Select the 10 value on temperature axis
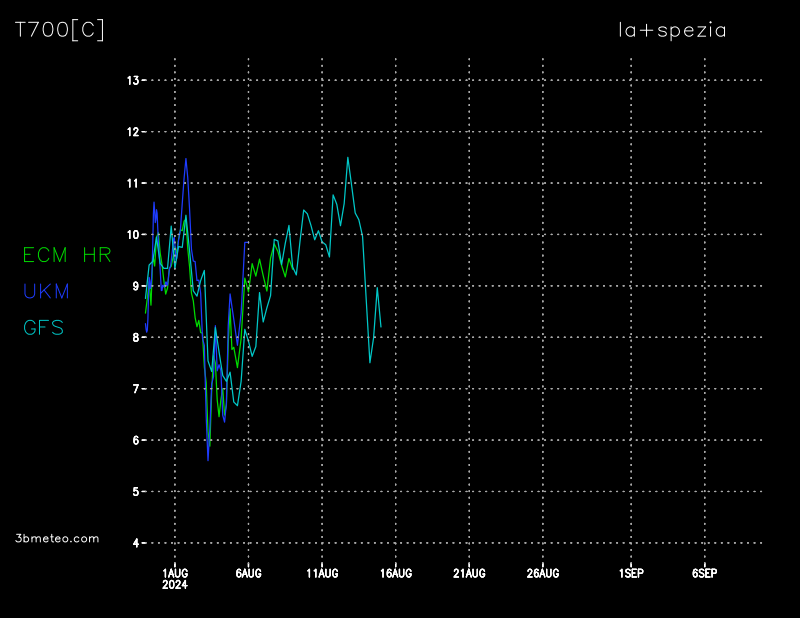Image resolution: width=800 pixels, height=618 pixels. click(131, 234)
